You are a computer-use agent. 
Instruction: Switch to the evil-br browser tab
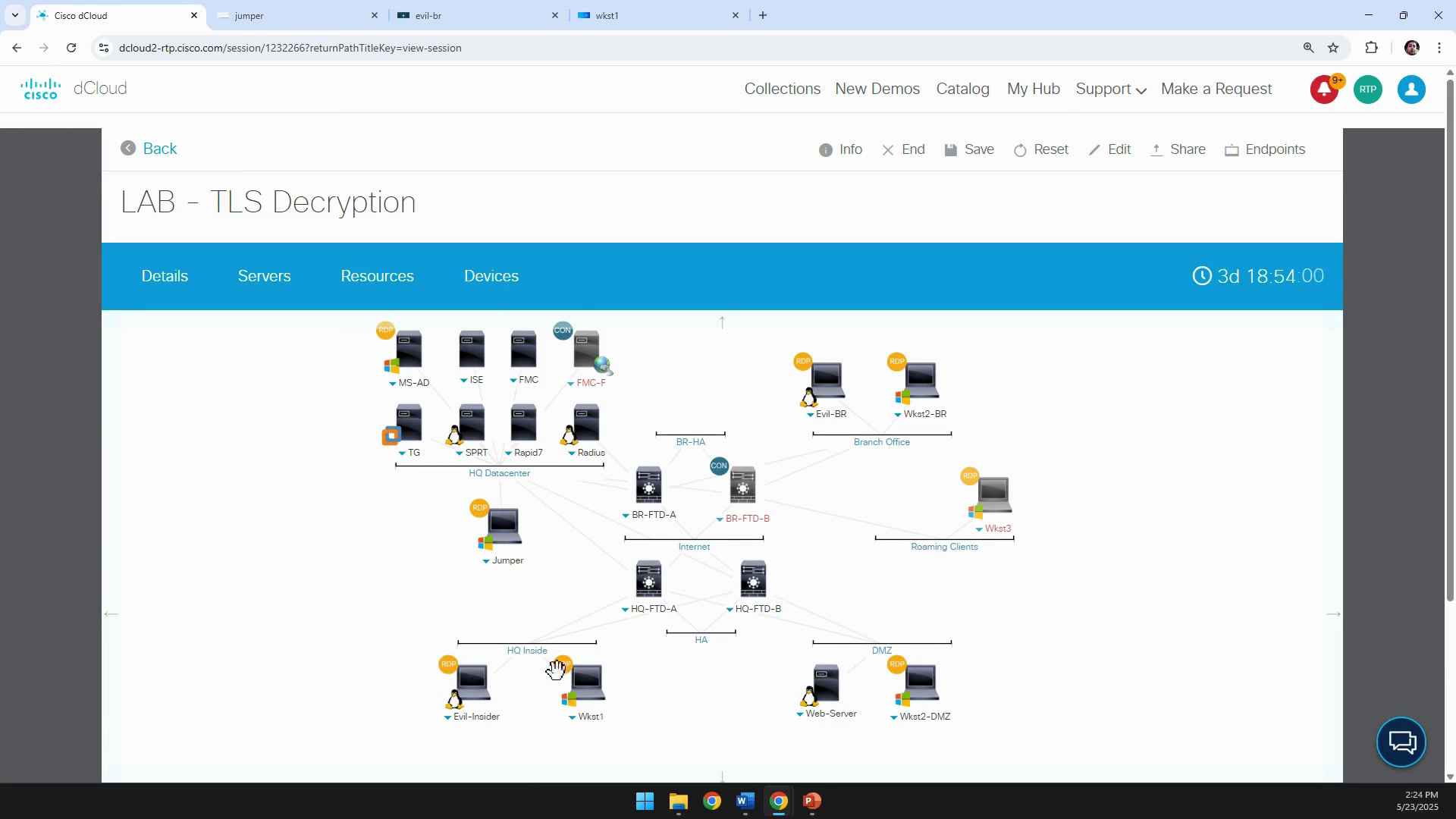pos(478,15)
